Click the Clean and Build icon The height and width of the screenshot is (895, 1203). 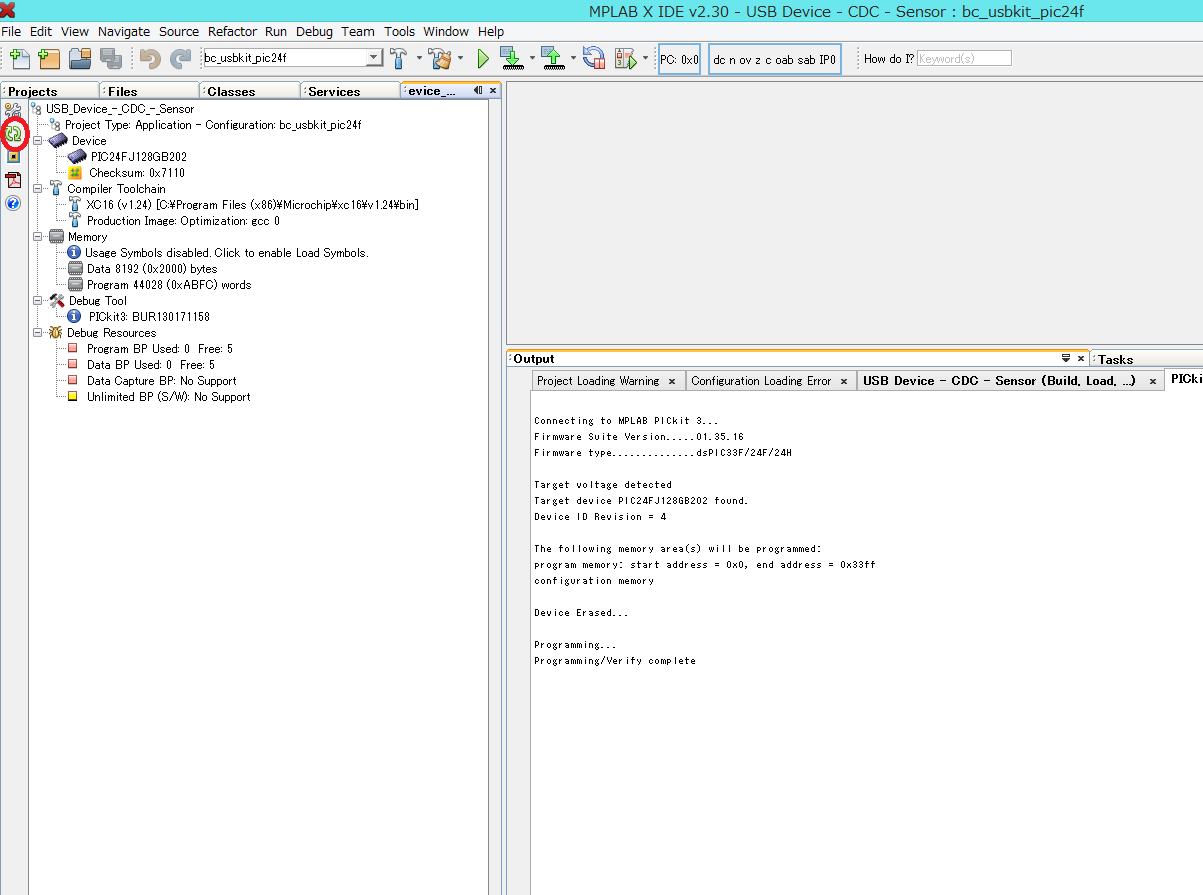point(438,59)
